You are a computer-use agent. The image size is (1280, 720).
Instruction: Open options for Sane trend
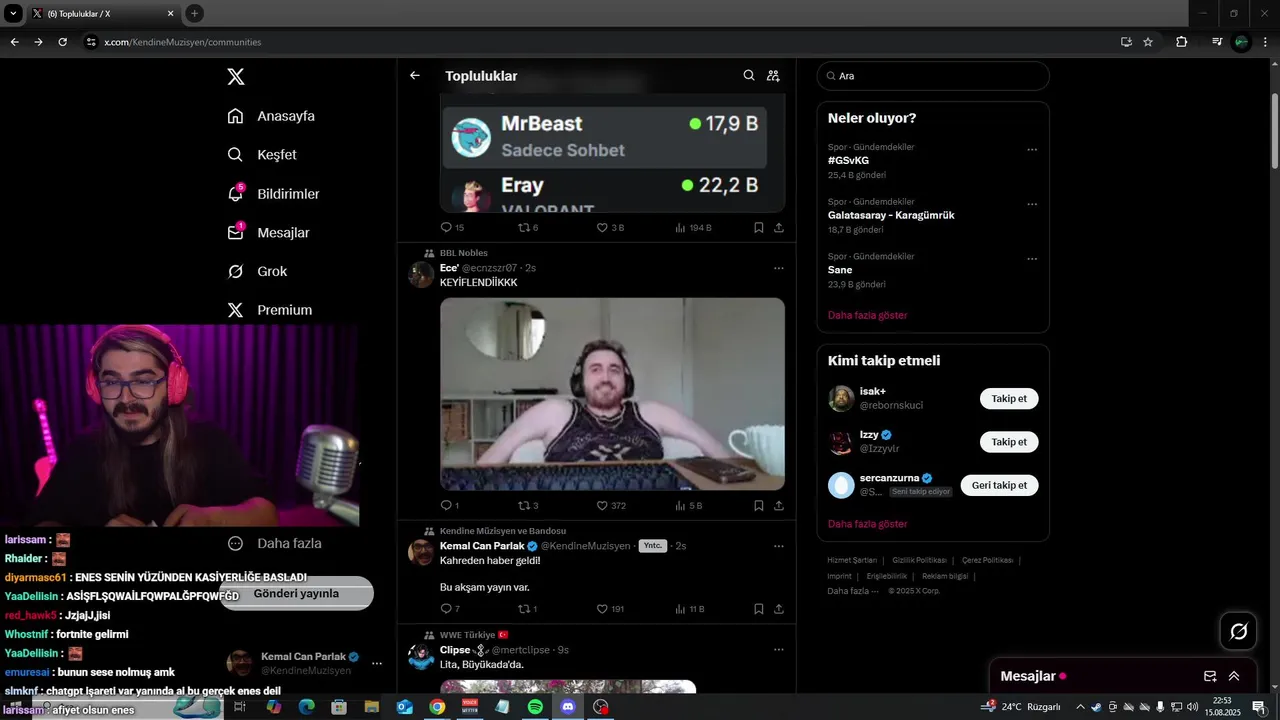pyautogui.click(x=1032, y=259)
